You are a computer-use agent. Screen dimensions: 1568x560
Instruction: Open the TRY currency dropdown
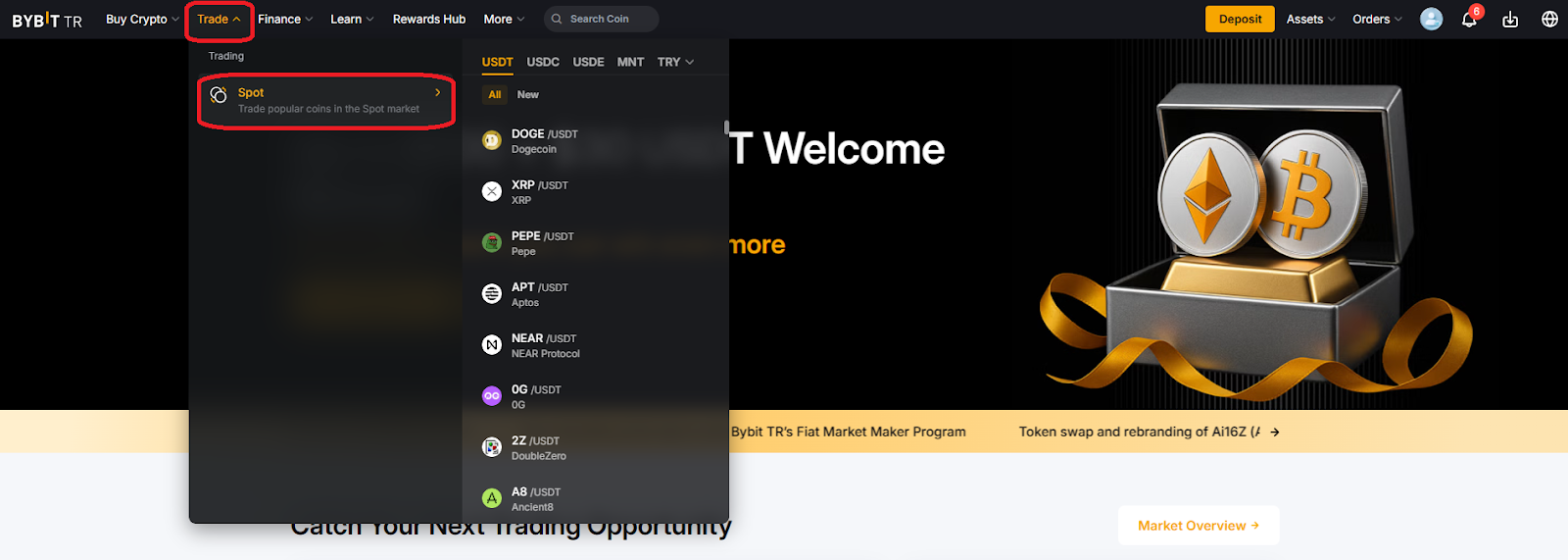[x=675, y=62]
